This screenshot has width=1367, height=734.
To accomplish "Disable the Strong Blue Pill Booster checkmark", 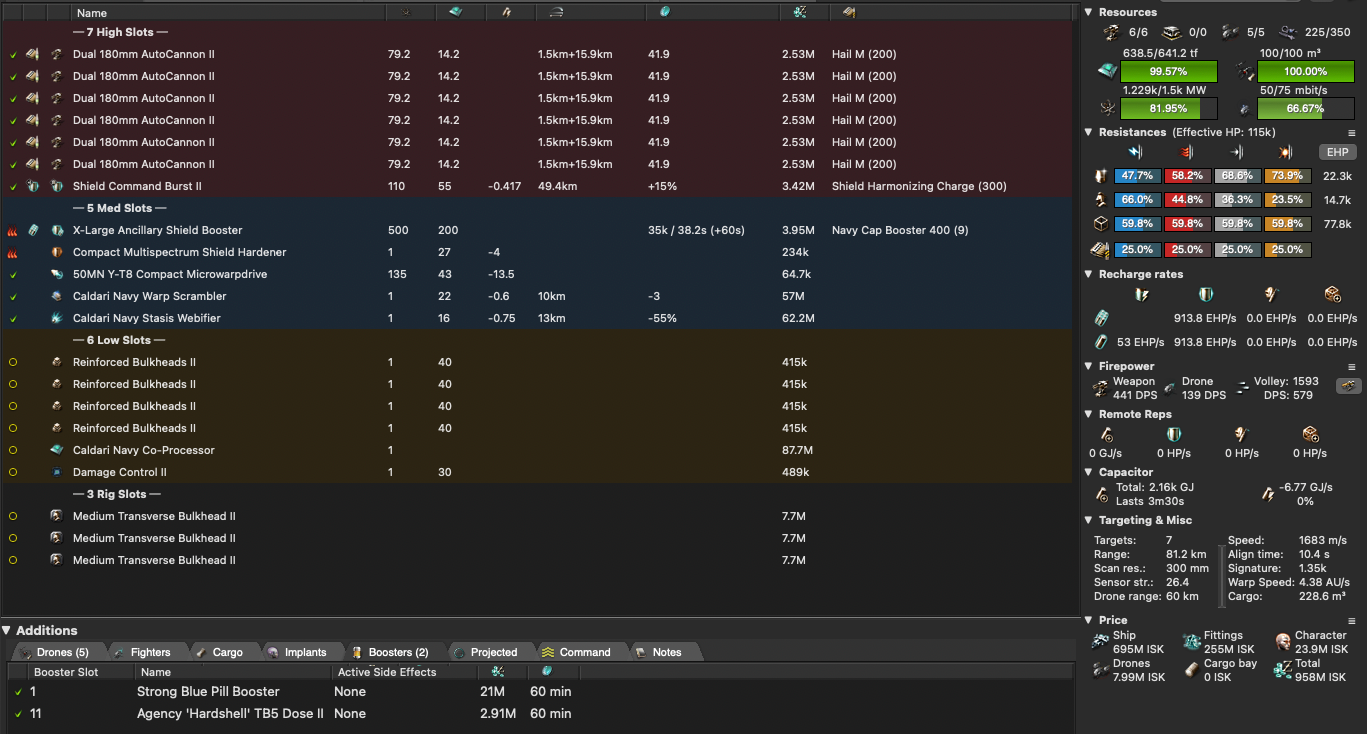I will point(19,692).
